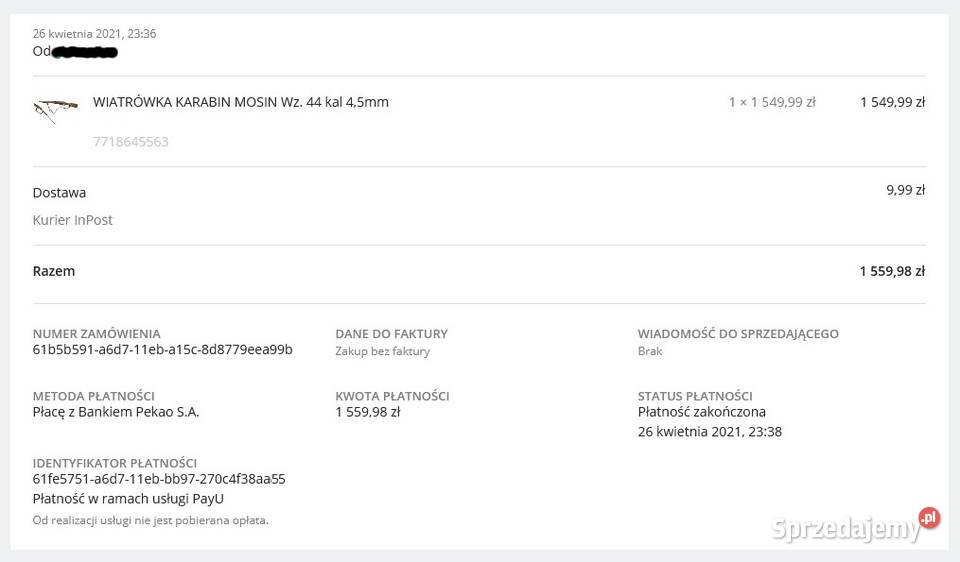The image size is (960, 562).
Task: Click the redacted seller name after Od
Action: (x=85, y=51)
